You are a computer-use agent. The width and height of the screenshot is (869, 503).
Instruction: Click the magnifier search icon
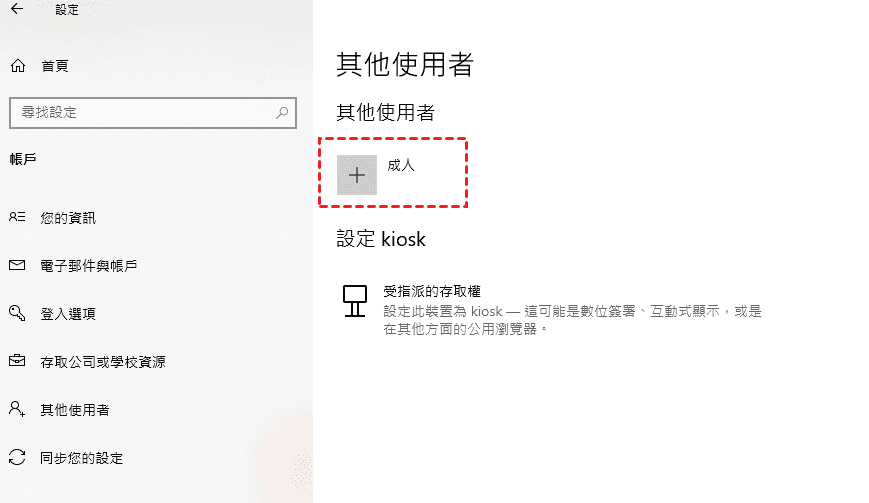(x=282, y=113)
